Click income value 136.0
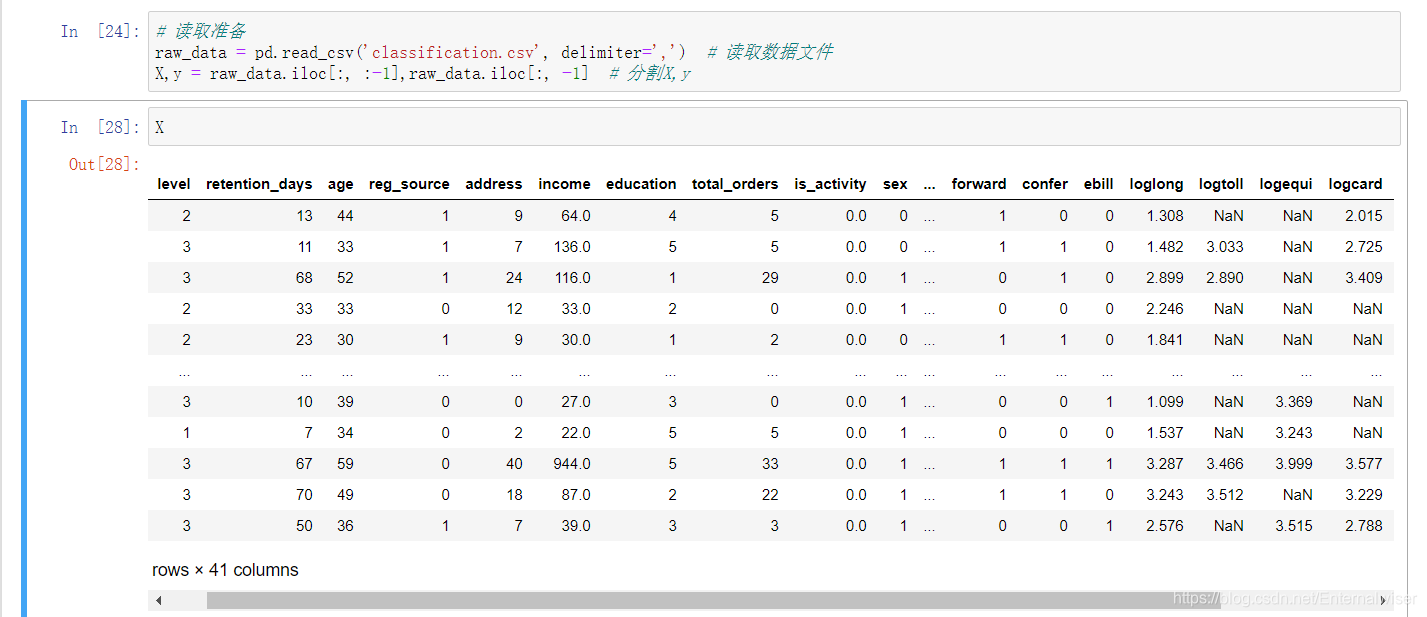The height and width of the screenshot is (617, 1427). pos(571,247)
